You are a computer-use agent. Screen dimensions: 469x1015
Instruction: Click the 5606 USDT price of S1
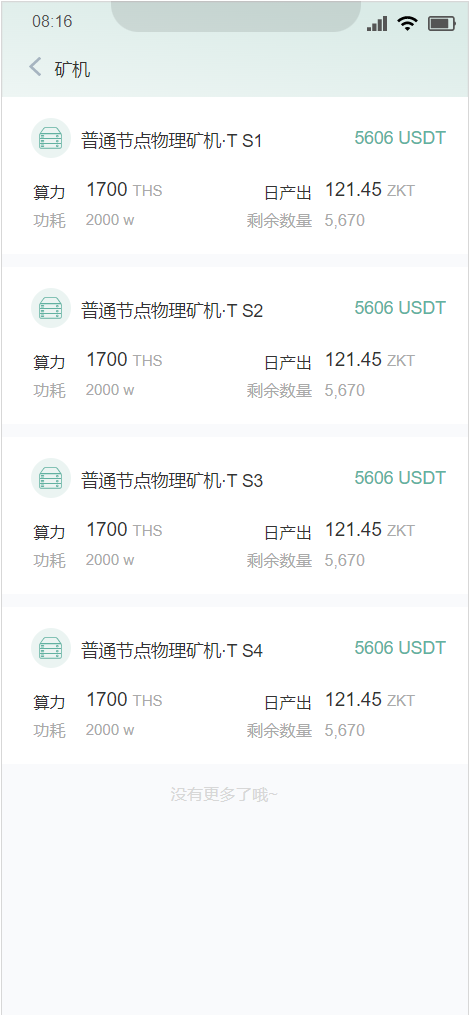tap(400, 138)
